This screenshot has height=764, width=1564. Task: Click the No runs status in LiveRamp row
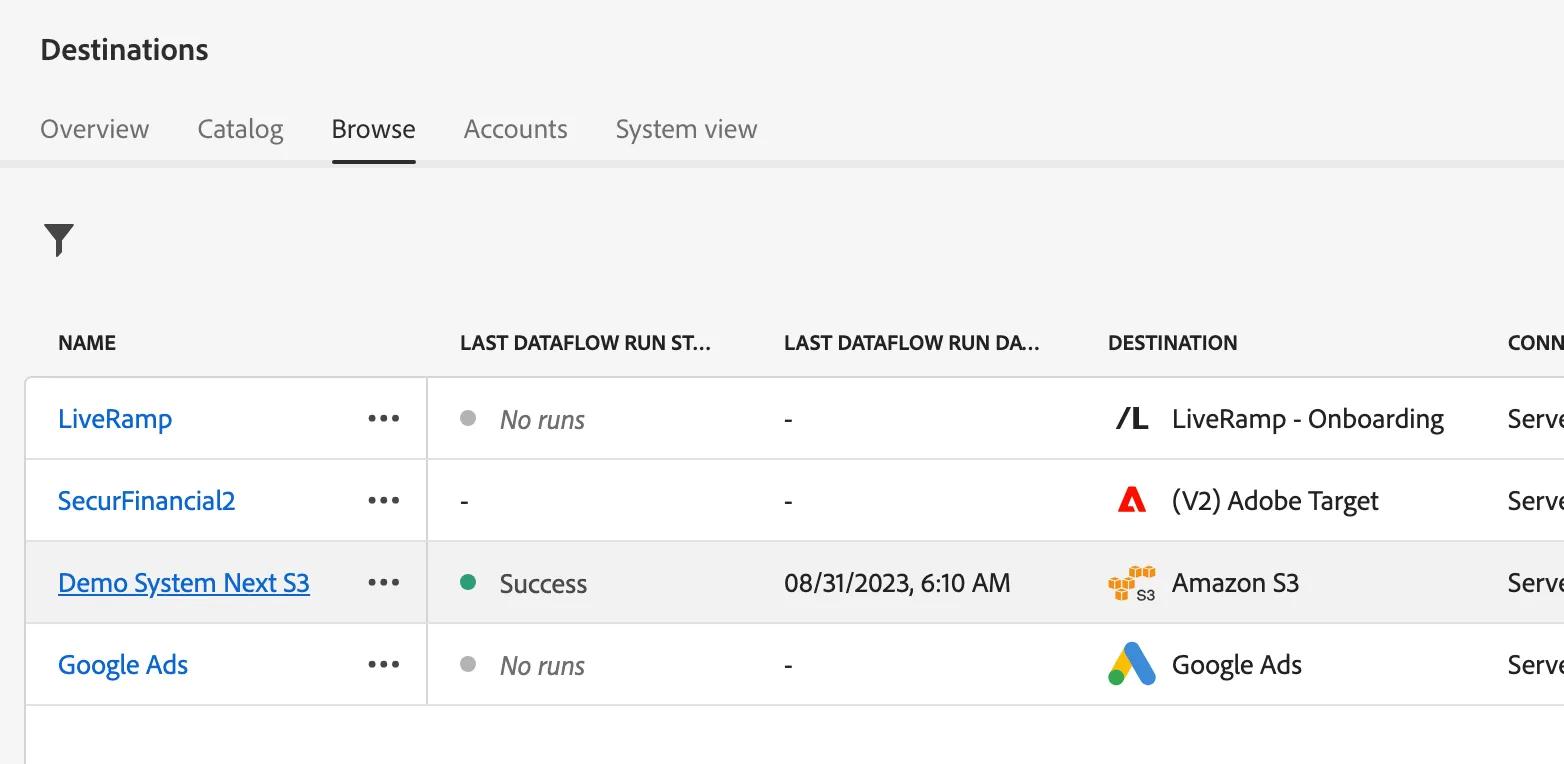click(x=543, y=420)
